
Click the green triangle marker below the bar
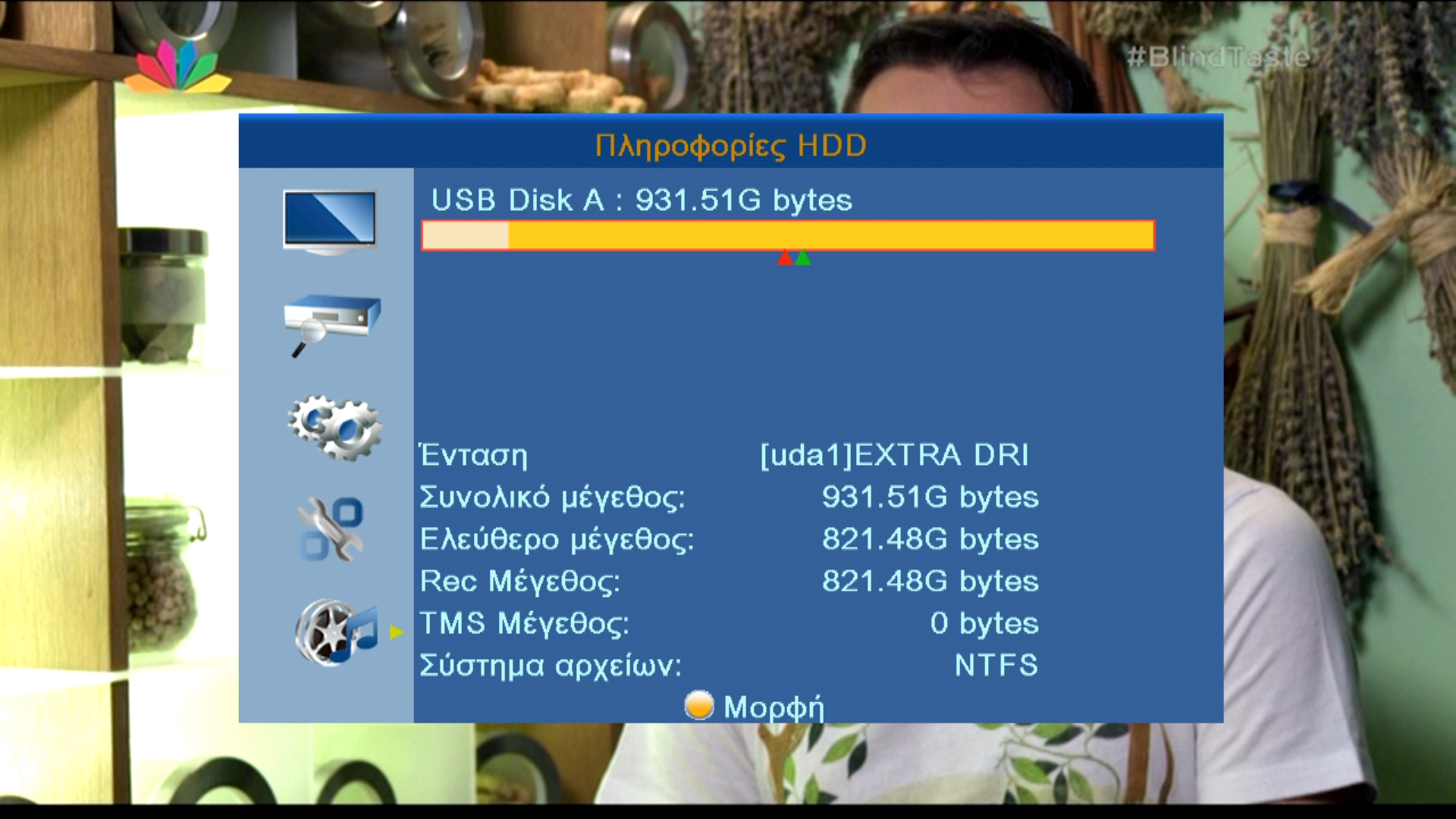pos(803,258)
